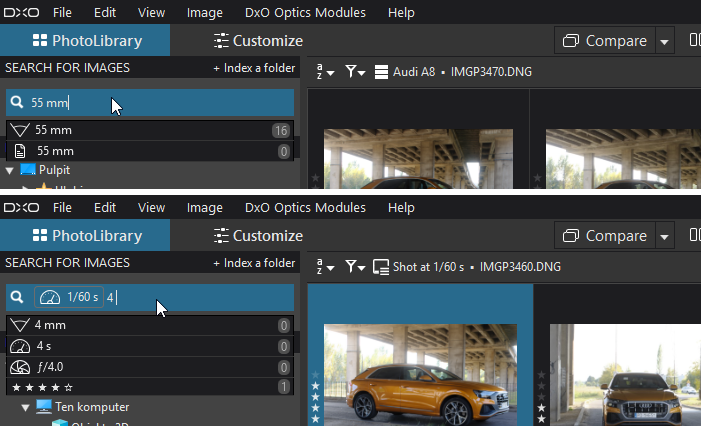Screen dimensions: 701x426
Task: Click Compare button in bottom window
Action: tap(604, 235)
